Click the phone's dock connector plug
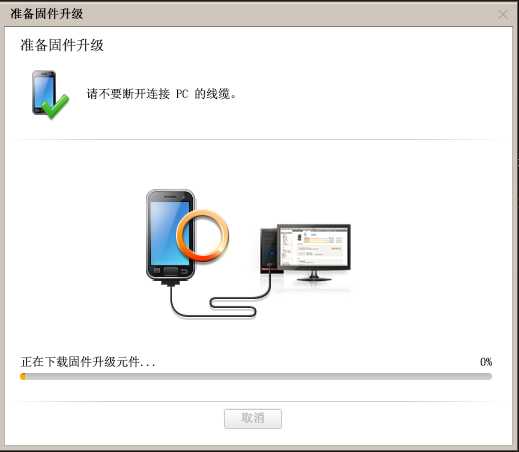The image size is (519, 452). tap(171, 283)
